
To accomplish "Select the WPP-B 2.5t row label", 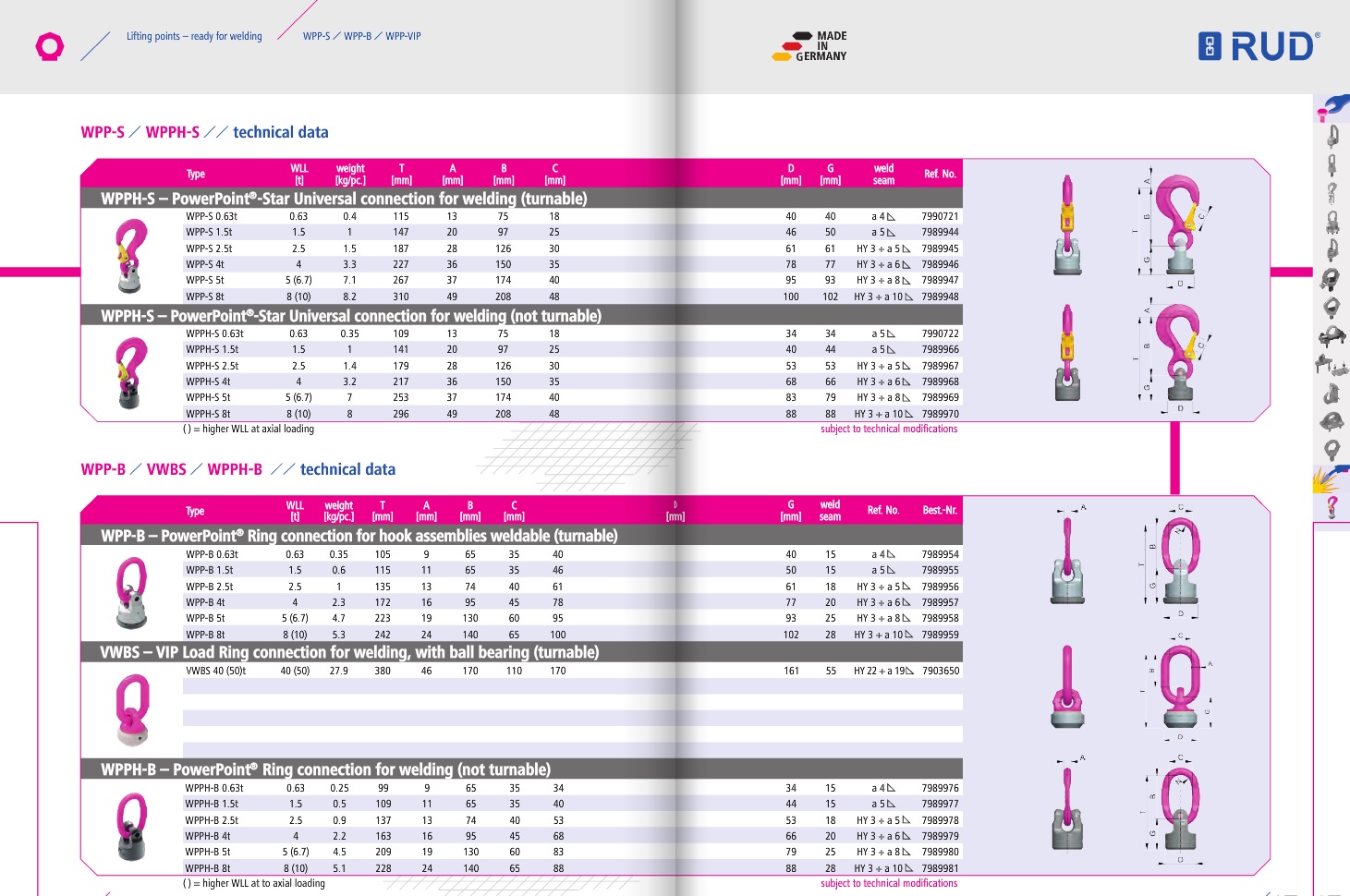I will pyautogui.click(x=209, y=587).
